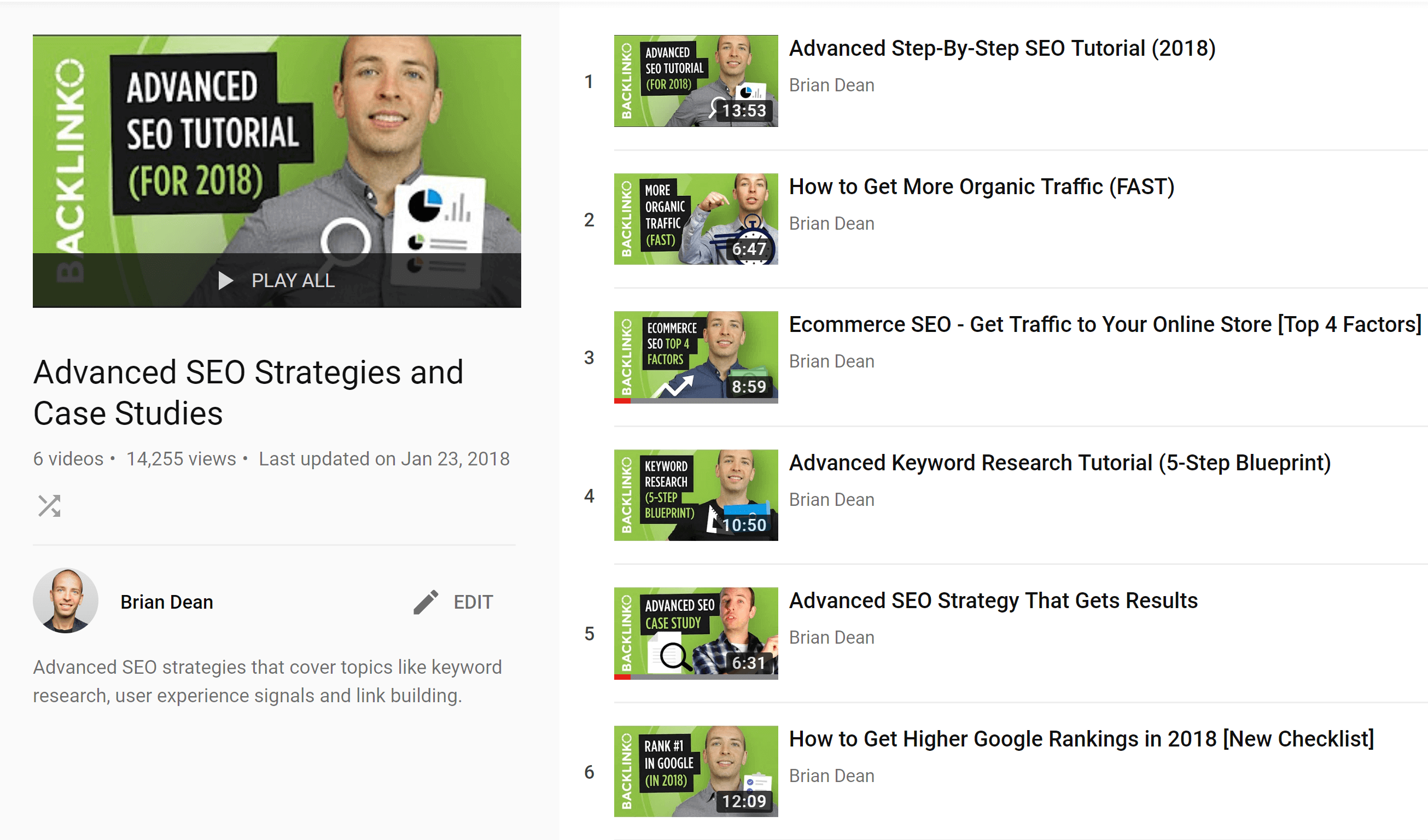Viewport: 1428px width, 840px height.
Task: Click red watch-progress bar on Case Study thumbnail
Action: click(x=622, y=677)
